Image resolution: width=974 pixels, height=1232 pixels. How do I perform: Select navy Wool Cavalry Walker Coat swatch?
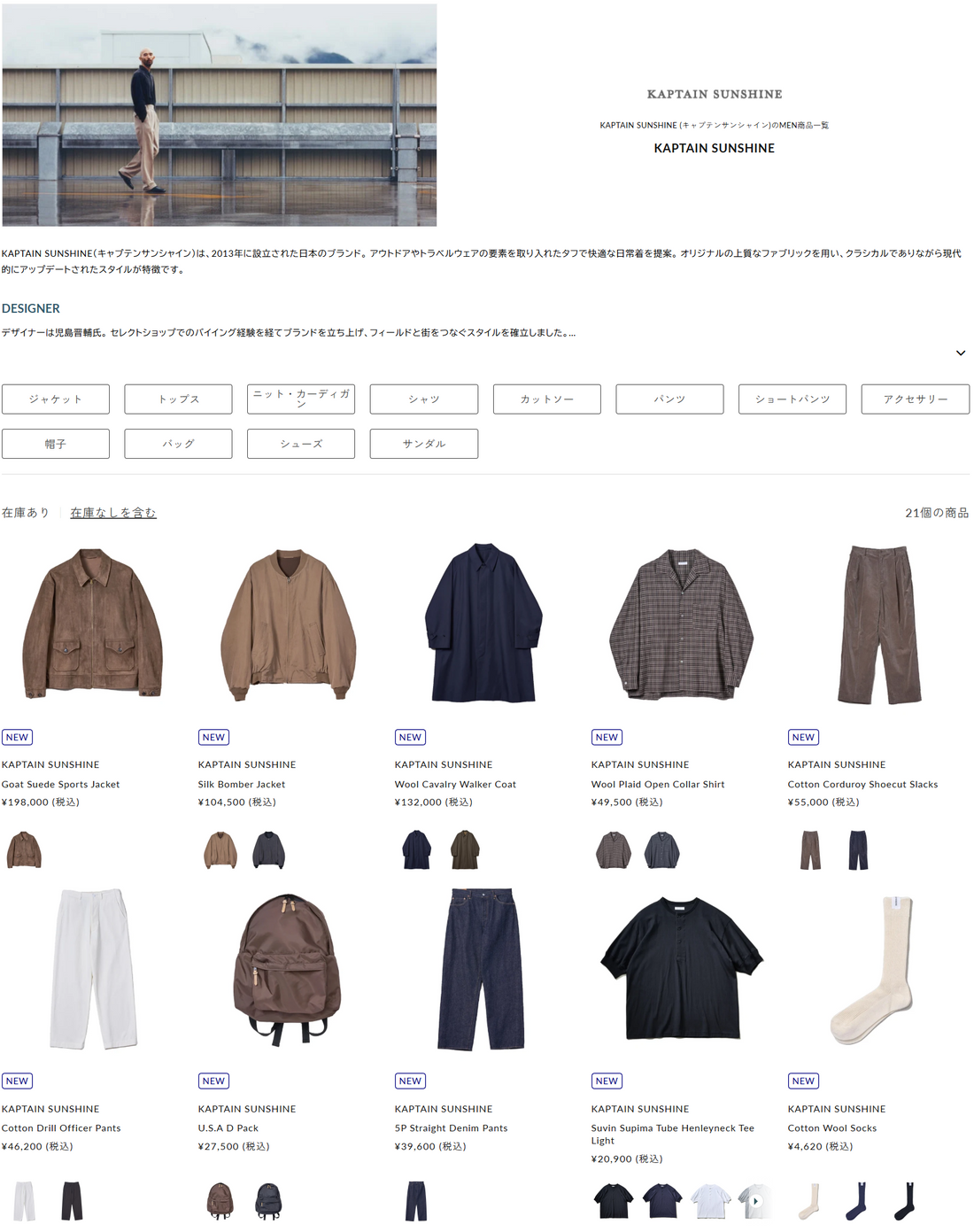point(416,850)
